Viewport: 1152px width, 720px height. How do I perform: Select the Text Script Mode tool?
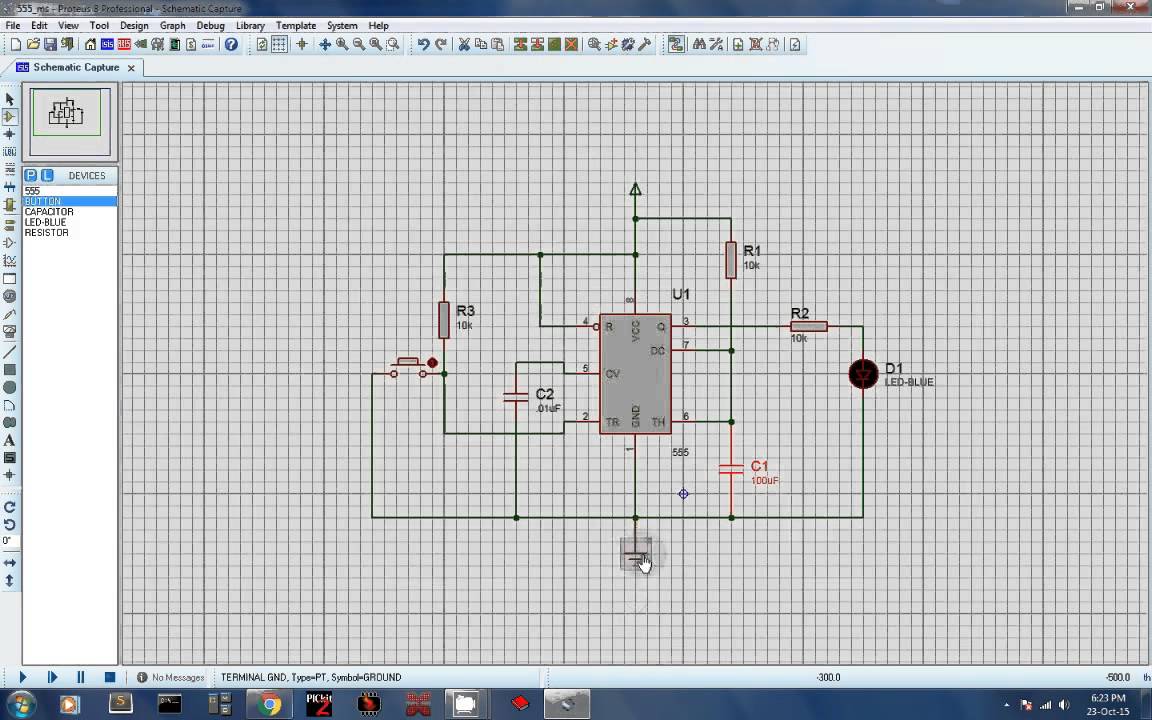coord(10,170)
